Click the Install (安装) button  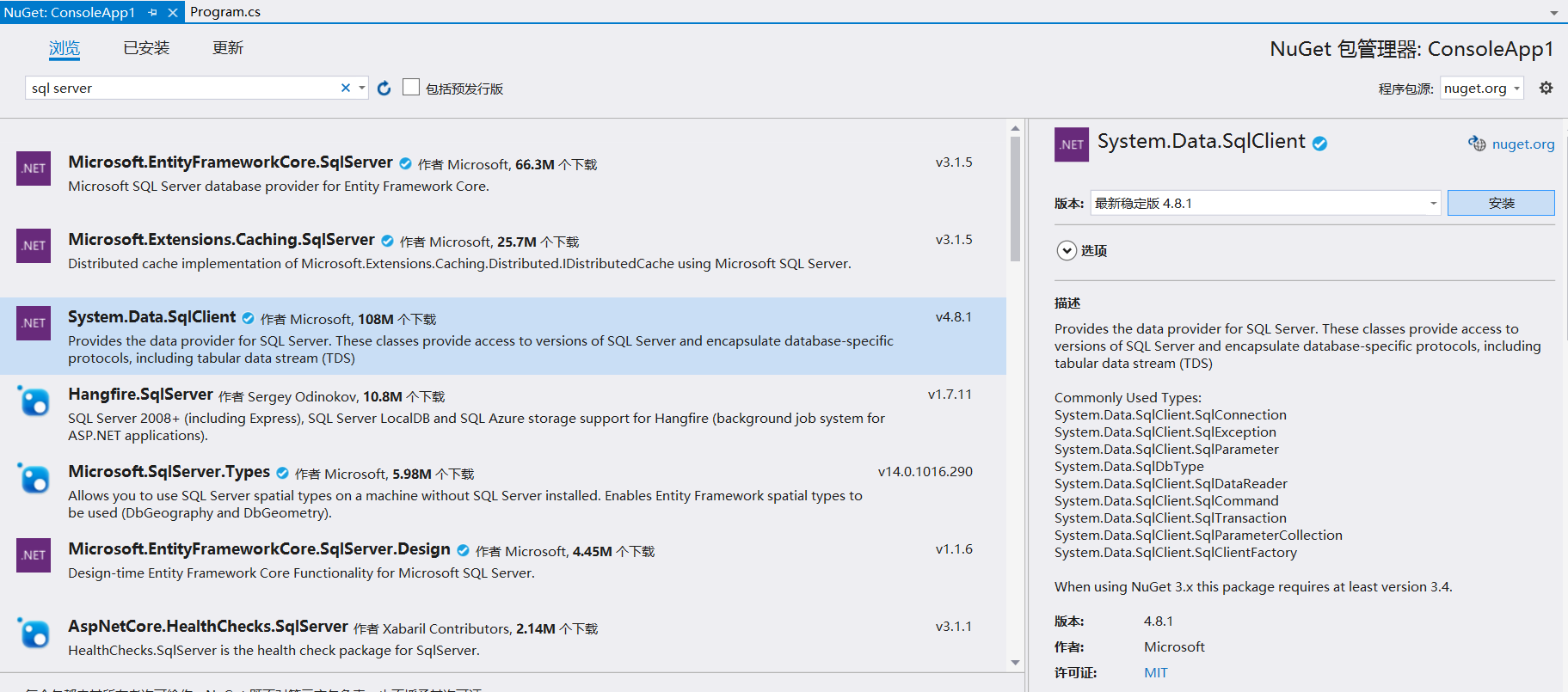pyautogui.click(x=1501, y=203)
